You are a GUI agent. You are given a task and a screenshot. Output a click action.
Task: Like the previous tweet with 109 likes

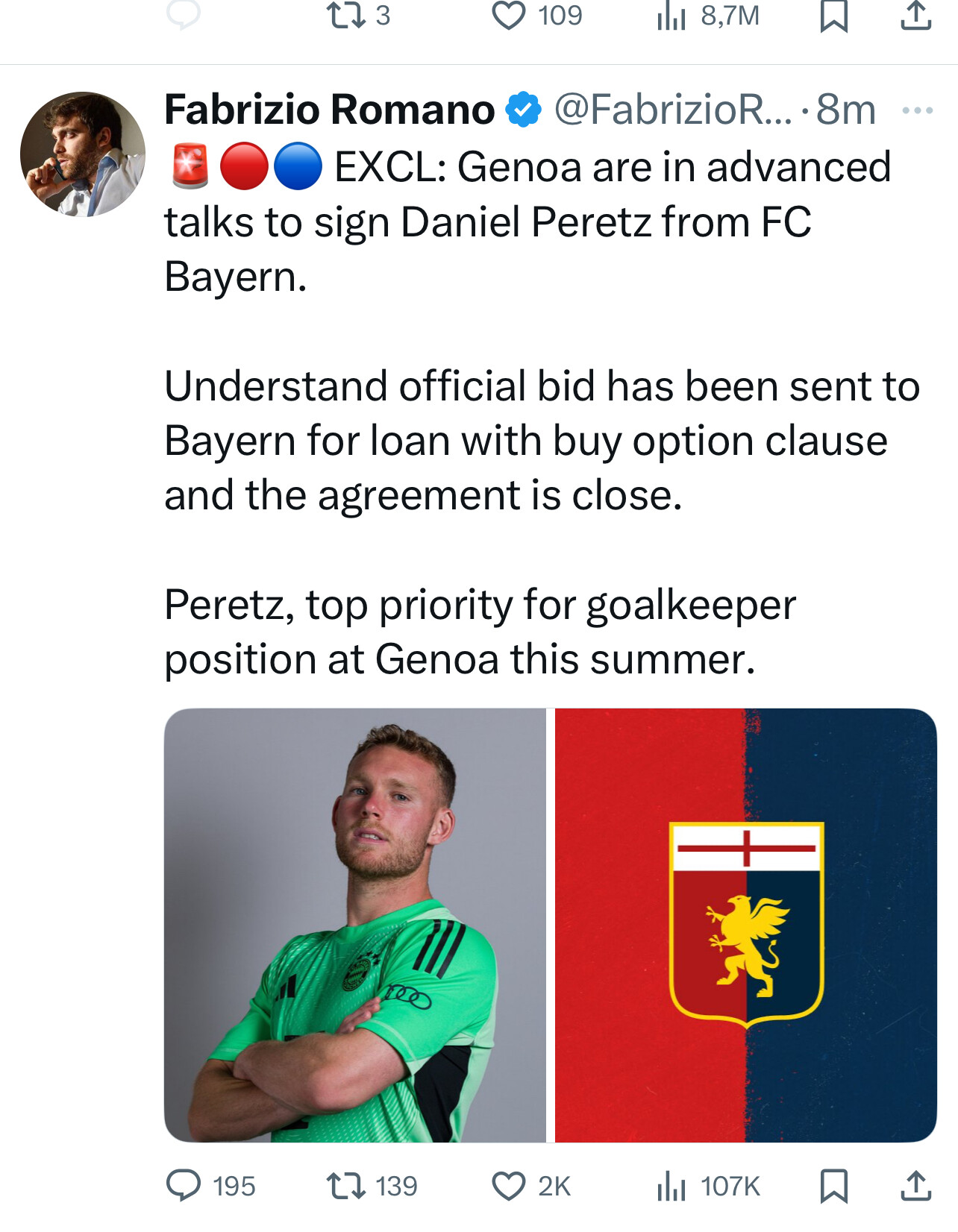click(509, 16)
